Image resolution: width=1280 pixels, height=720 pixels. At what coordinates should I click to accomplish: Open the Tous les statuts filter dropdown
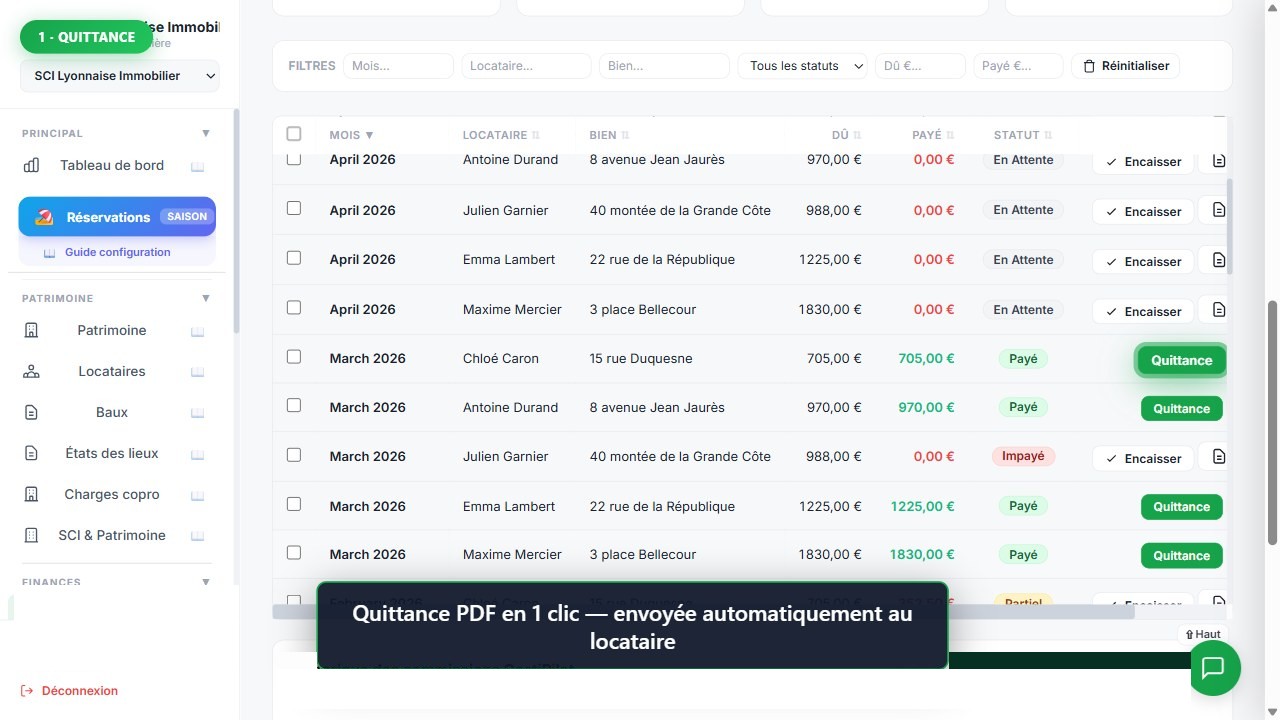click(x=803, y=66)
